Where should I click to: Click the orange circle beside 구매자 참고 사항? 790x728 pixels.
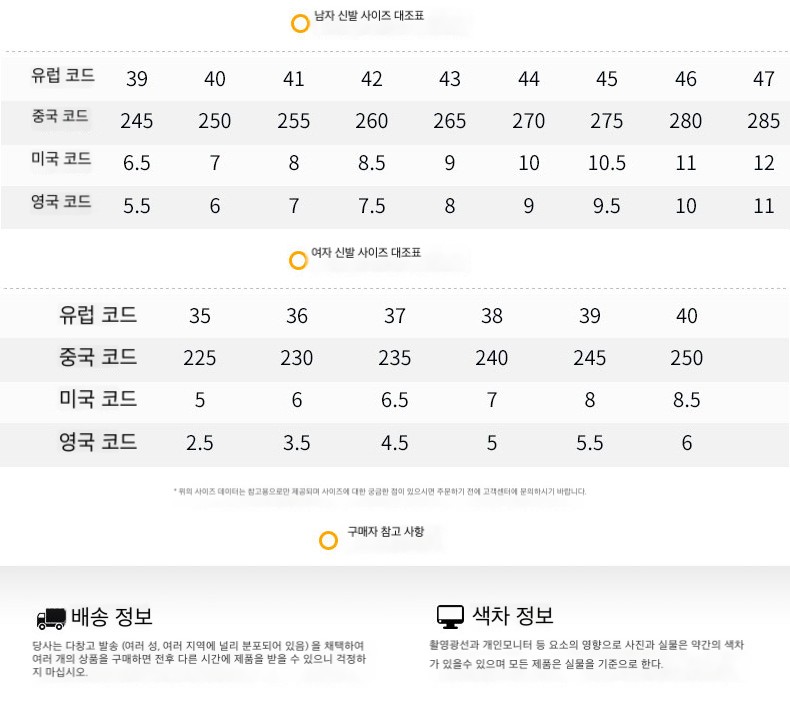(x=328, y=541)
